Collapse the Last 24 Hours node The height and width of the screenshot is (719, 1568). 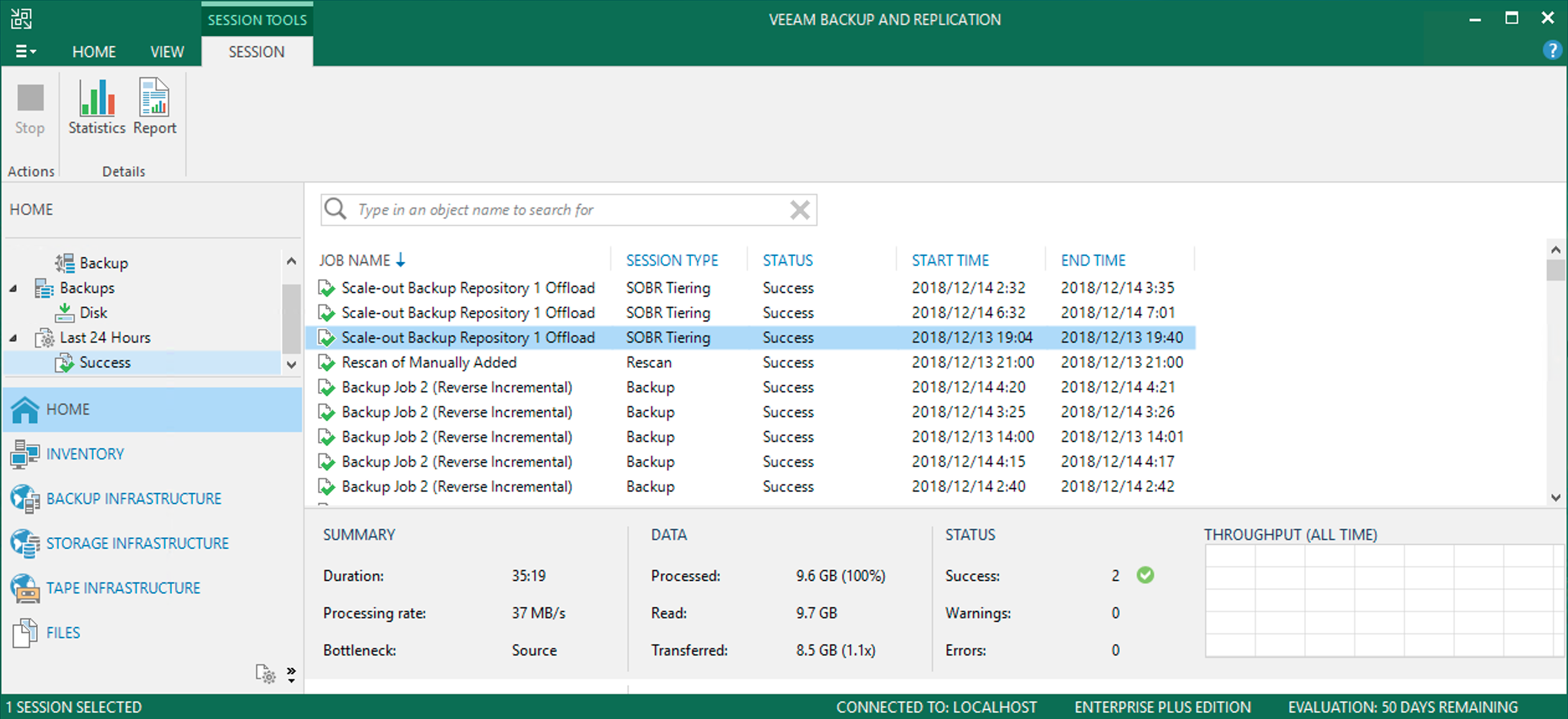pyautogui.click(x=14, y=337)
